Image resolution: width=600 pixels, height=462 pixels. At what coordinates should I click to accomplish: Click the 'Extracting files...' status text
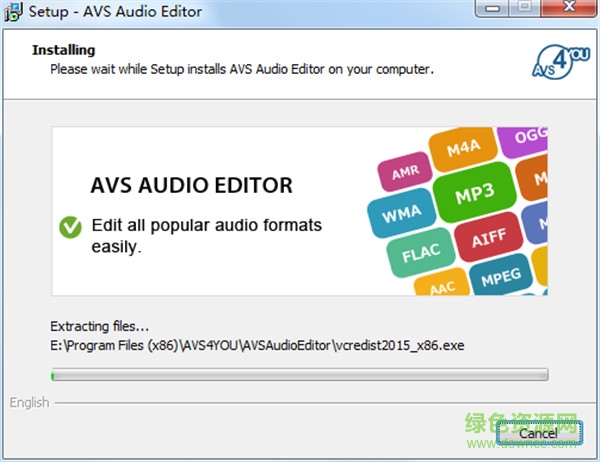[99, 326]
